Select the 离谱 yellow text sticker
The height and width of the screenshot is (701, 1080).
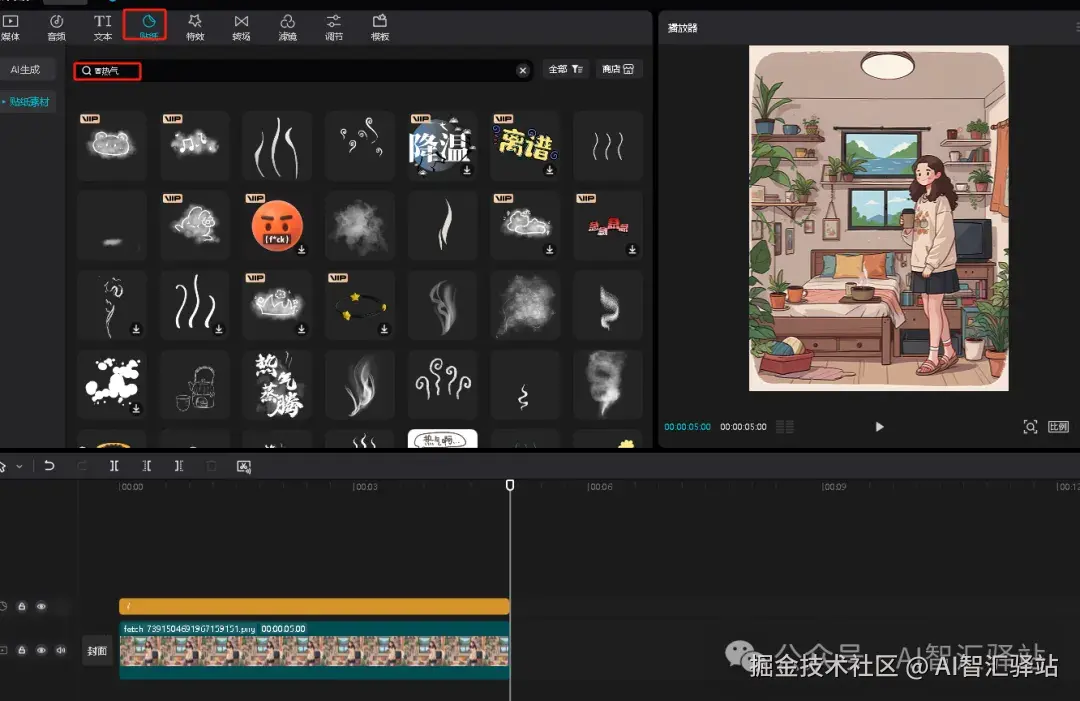click(x=525, y=146)
